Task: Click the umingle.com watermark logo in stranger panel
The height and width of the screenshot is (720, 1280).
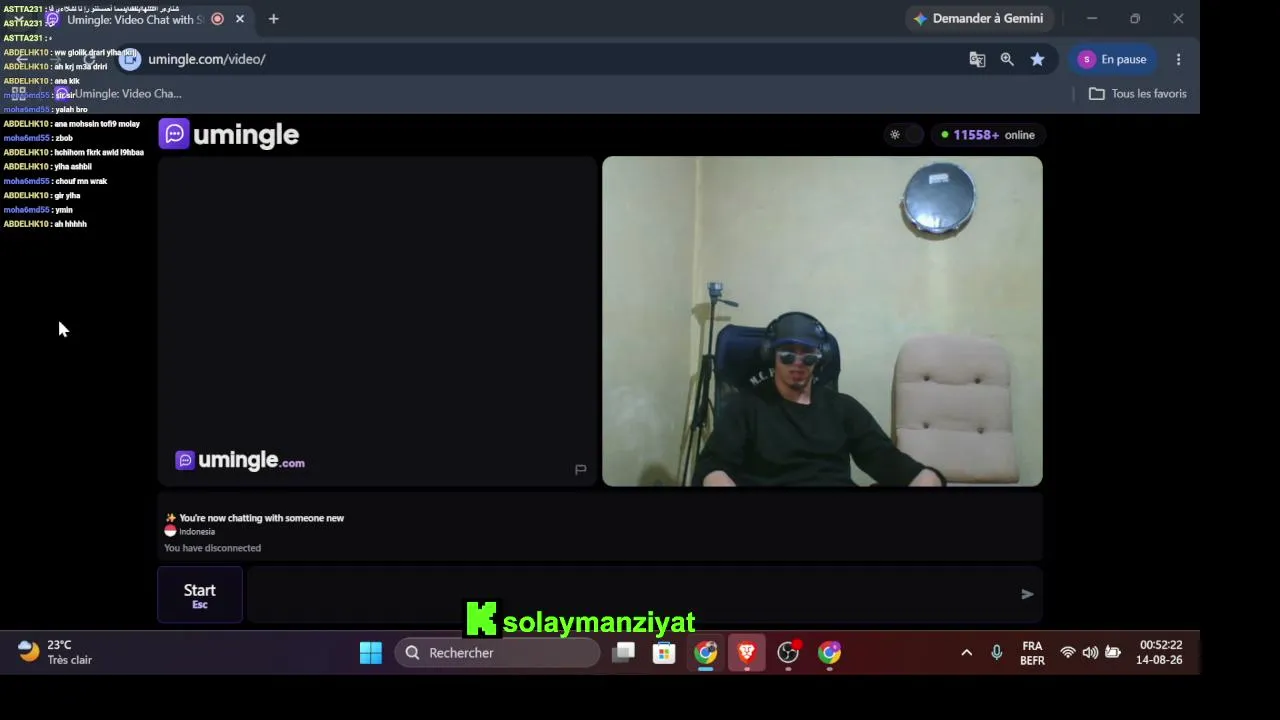Action: [240, 460]
